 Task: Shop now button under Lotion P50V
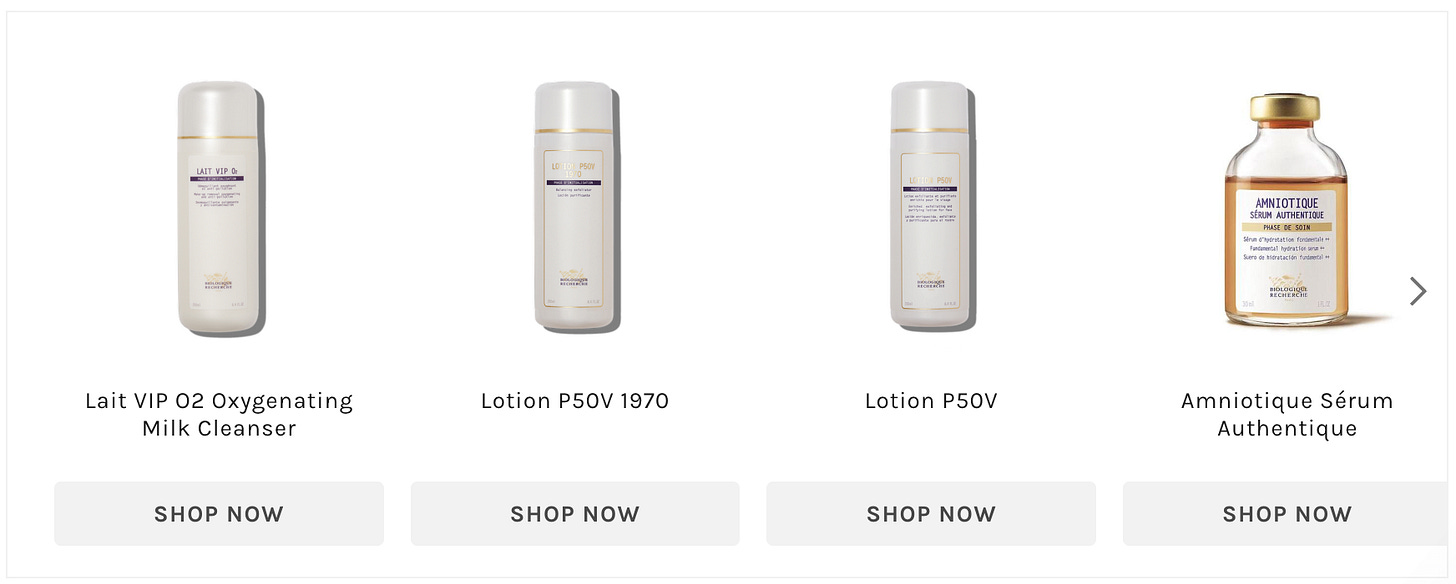point(931,514)
